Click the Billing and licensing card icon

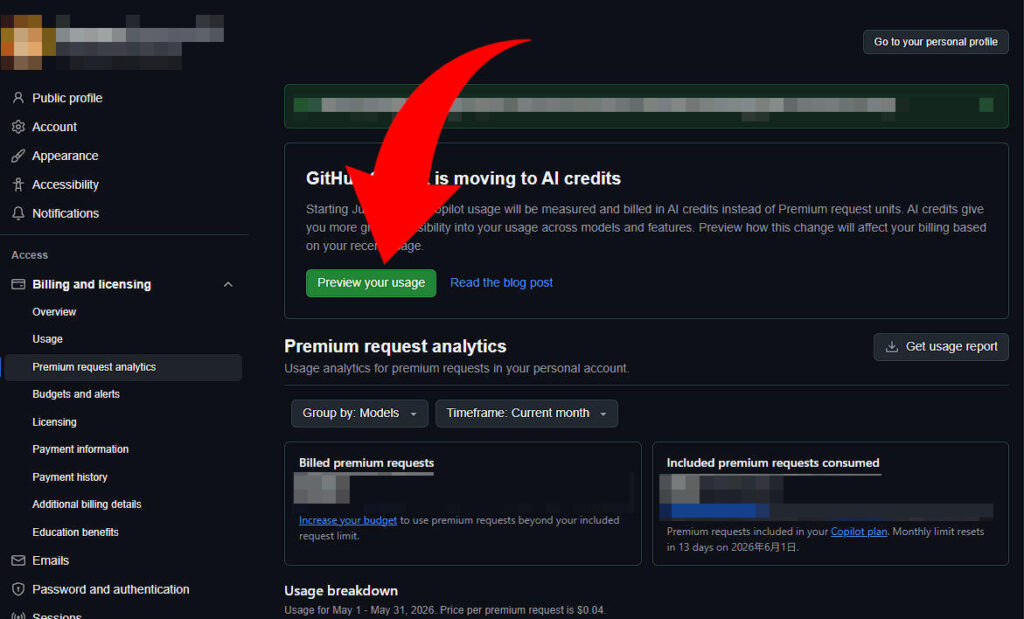point(18,284)
